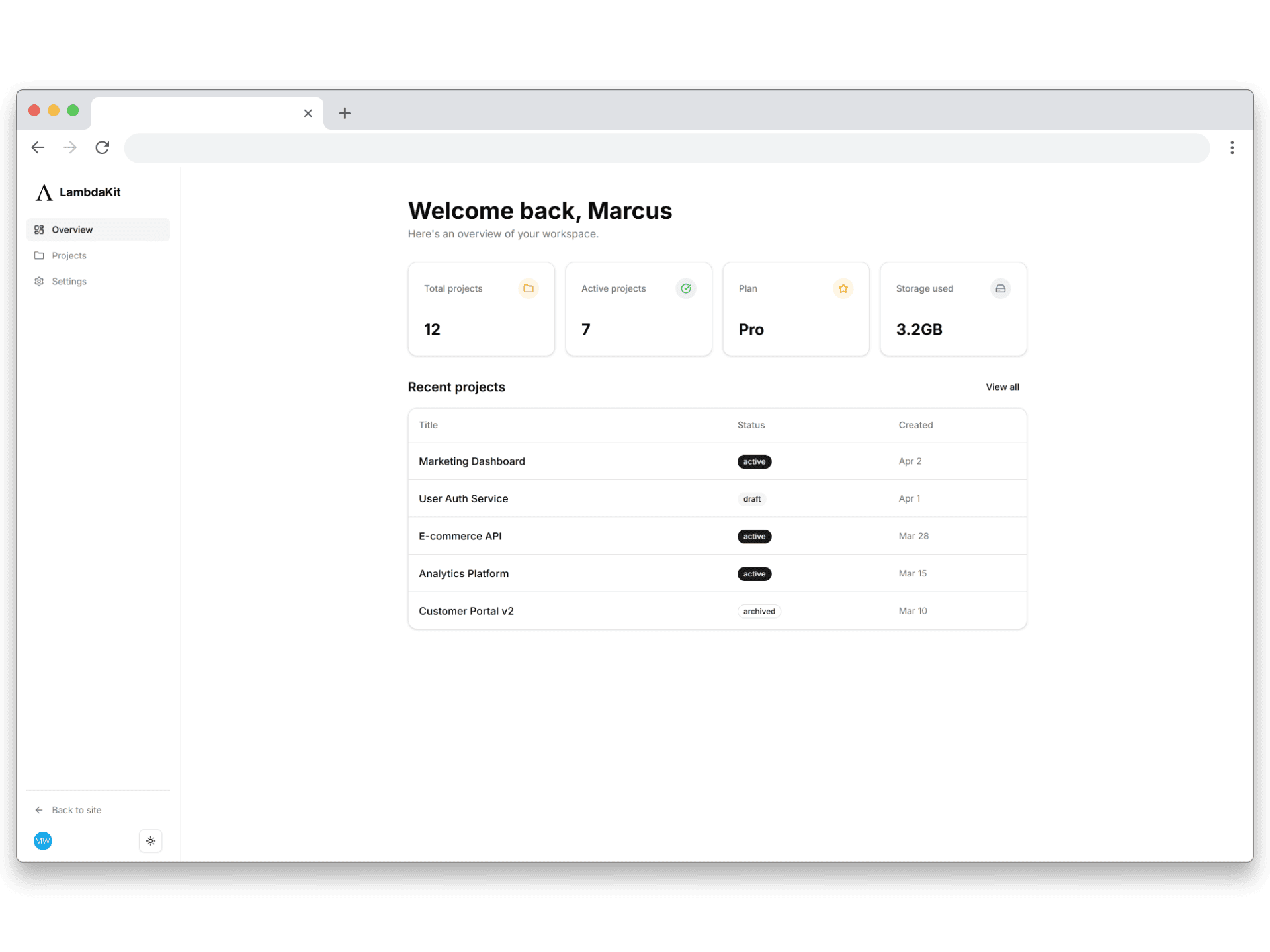Image resolution: width=1270 pixels, height=952 pixels.
Task: Open a new browser tab
Action: 345,113
